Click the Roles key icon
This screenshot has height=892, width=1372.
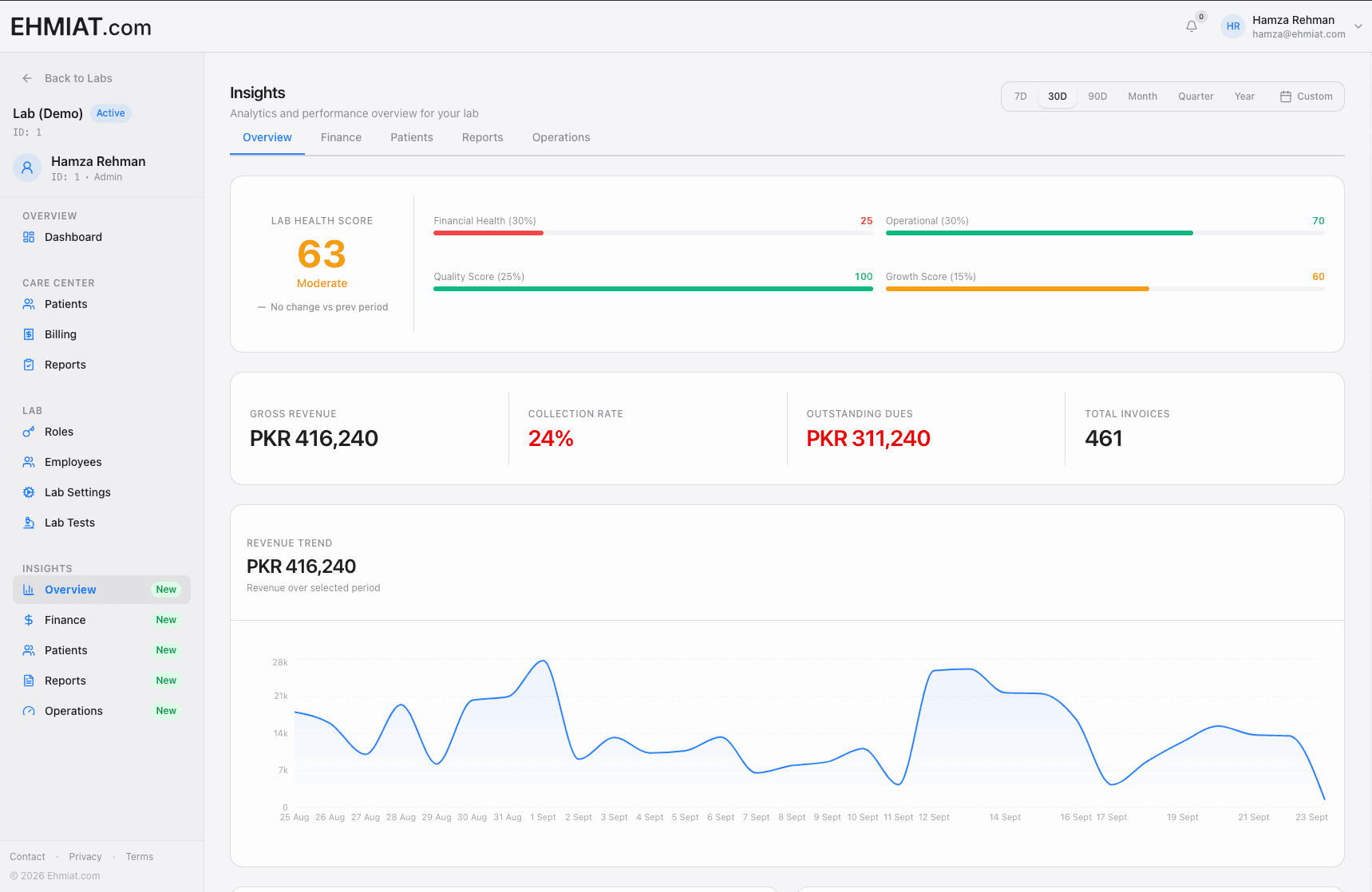(x=29, y=432)
